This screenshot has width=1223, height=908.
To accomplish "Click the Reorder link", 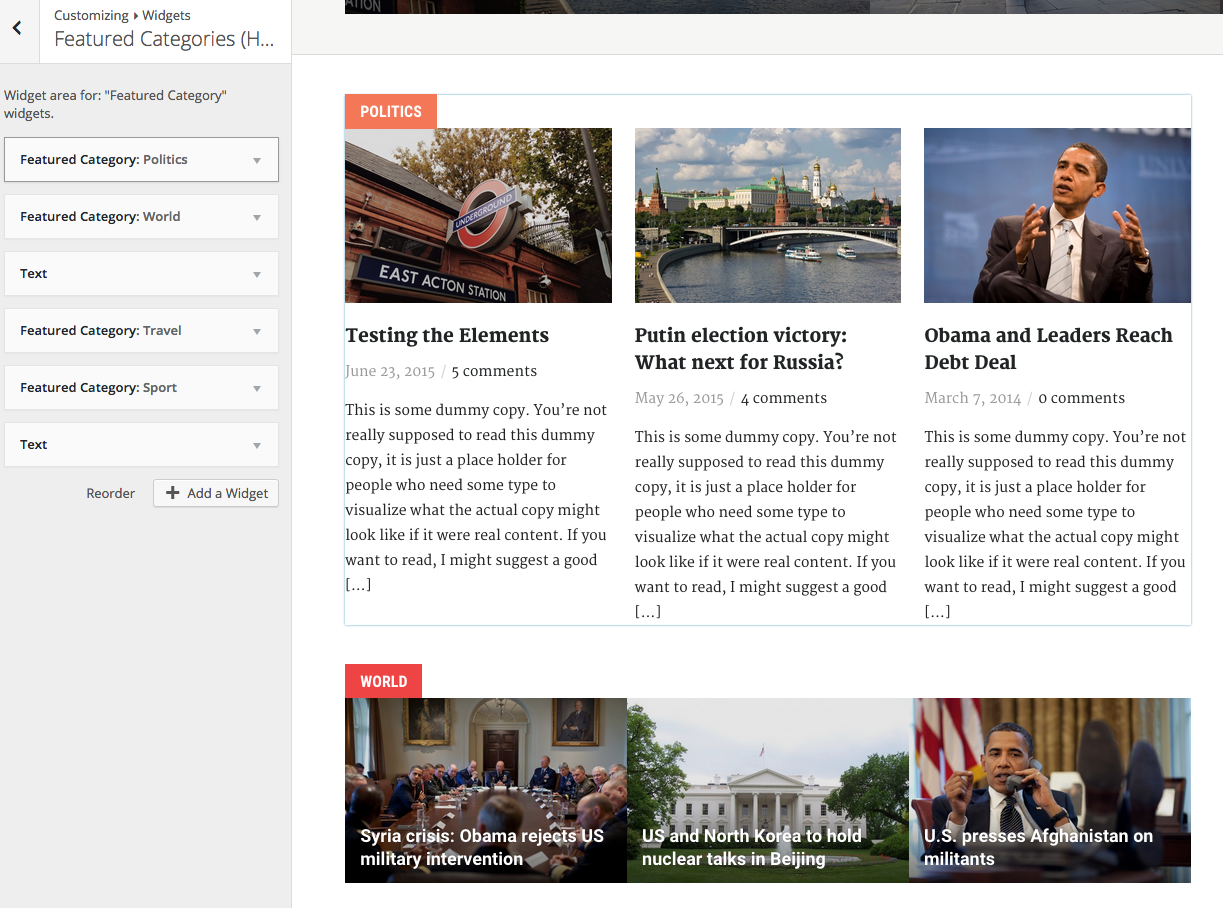I will coord(110,493).
